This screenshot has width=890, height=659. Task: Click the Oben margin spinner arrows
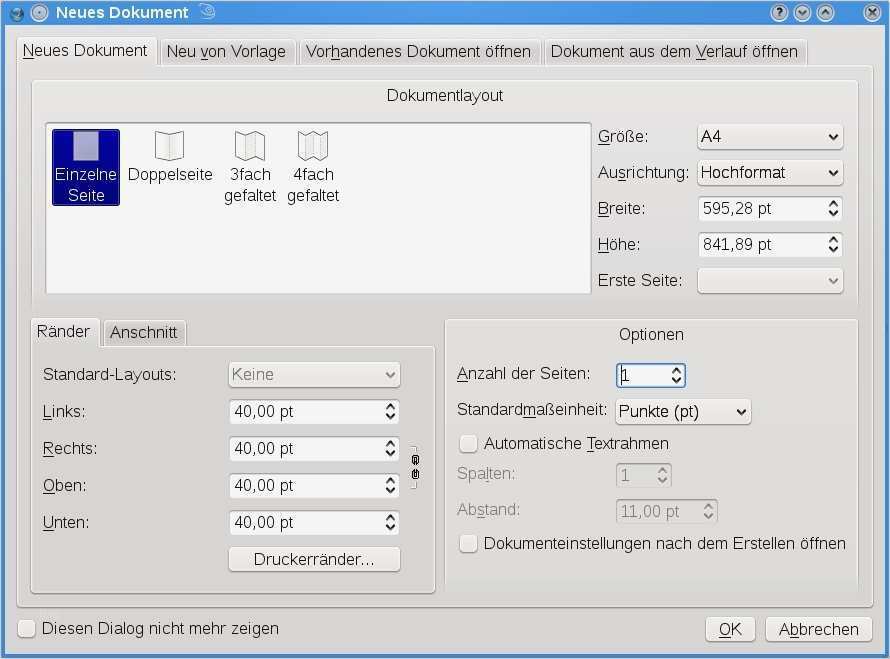(390, 485)
